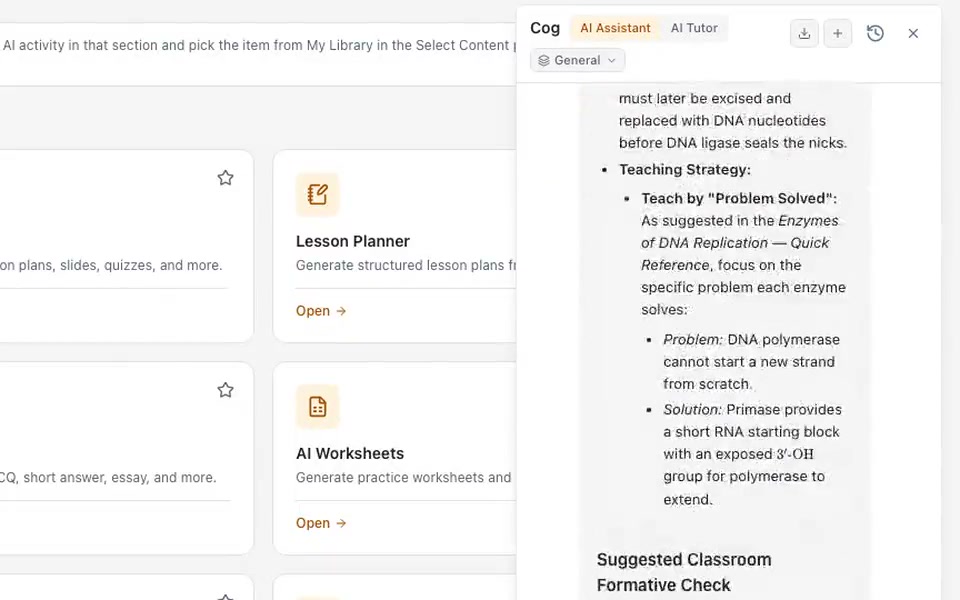Image resolution: width=960 pixels, height=600 pixels.
Task: Close the Cog assistant panel
Action: pos(913,34)
